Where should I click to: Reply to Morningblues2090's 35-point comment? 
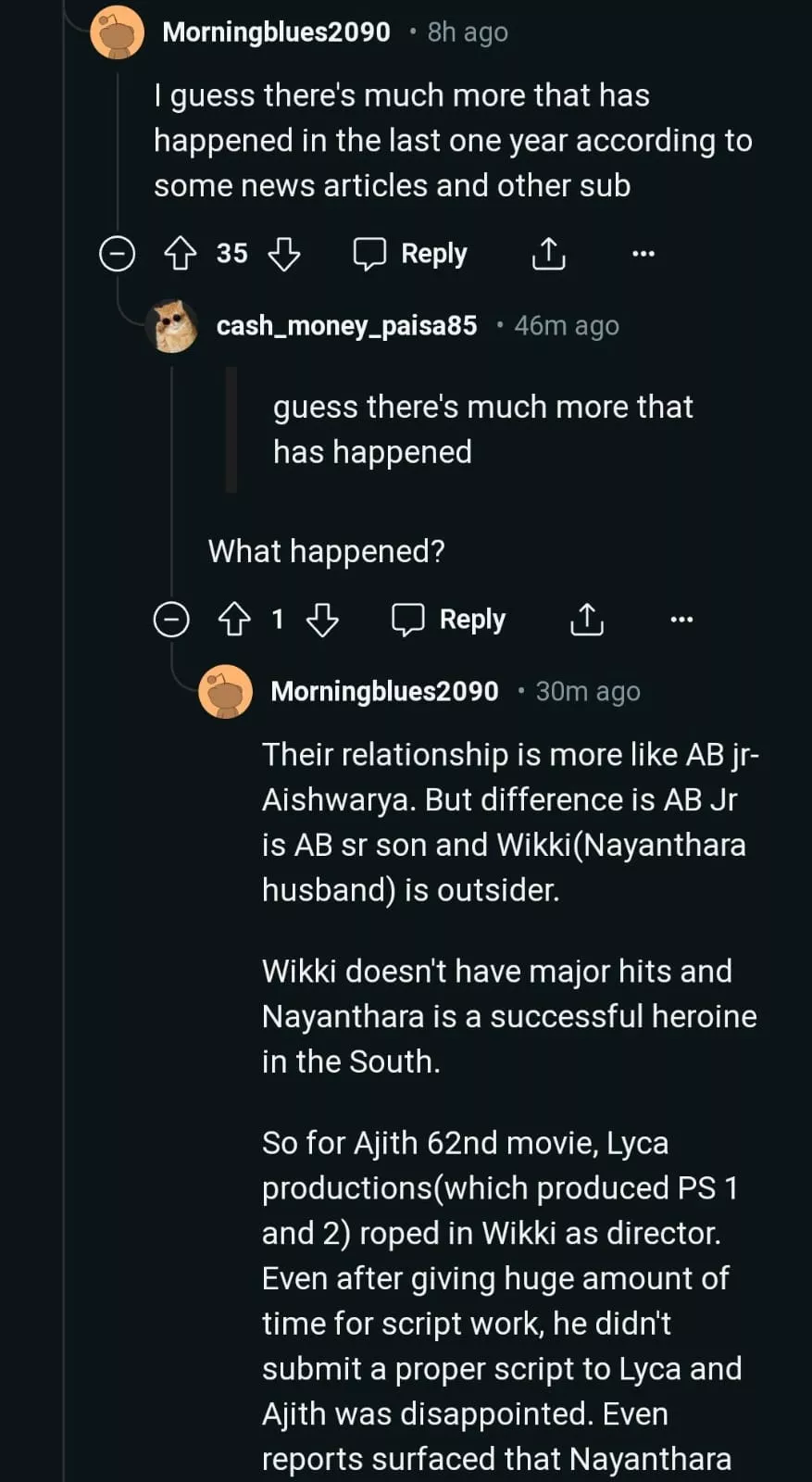click(410, 253)
